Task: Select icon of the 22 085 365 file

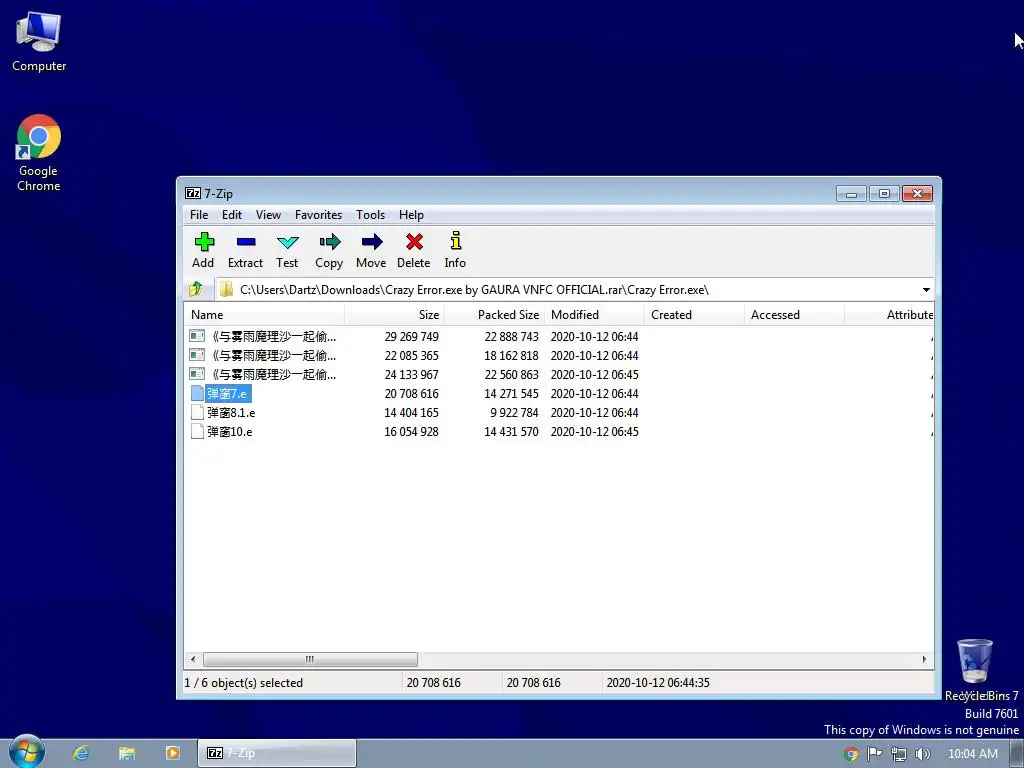Action: [197, 355]
